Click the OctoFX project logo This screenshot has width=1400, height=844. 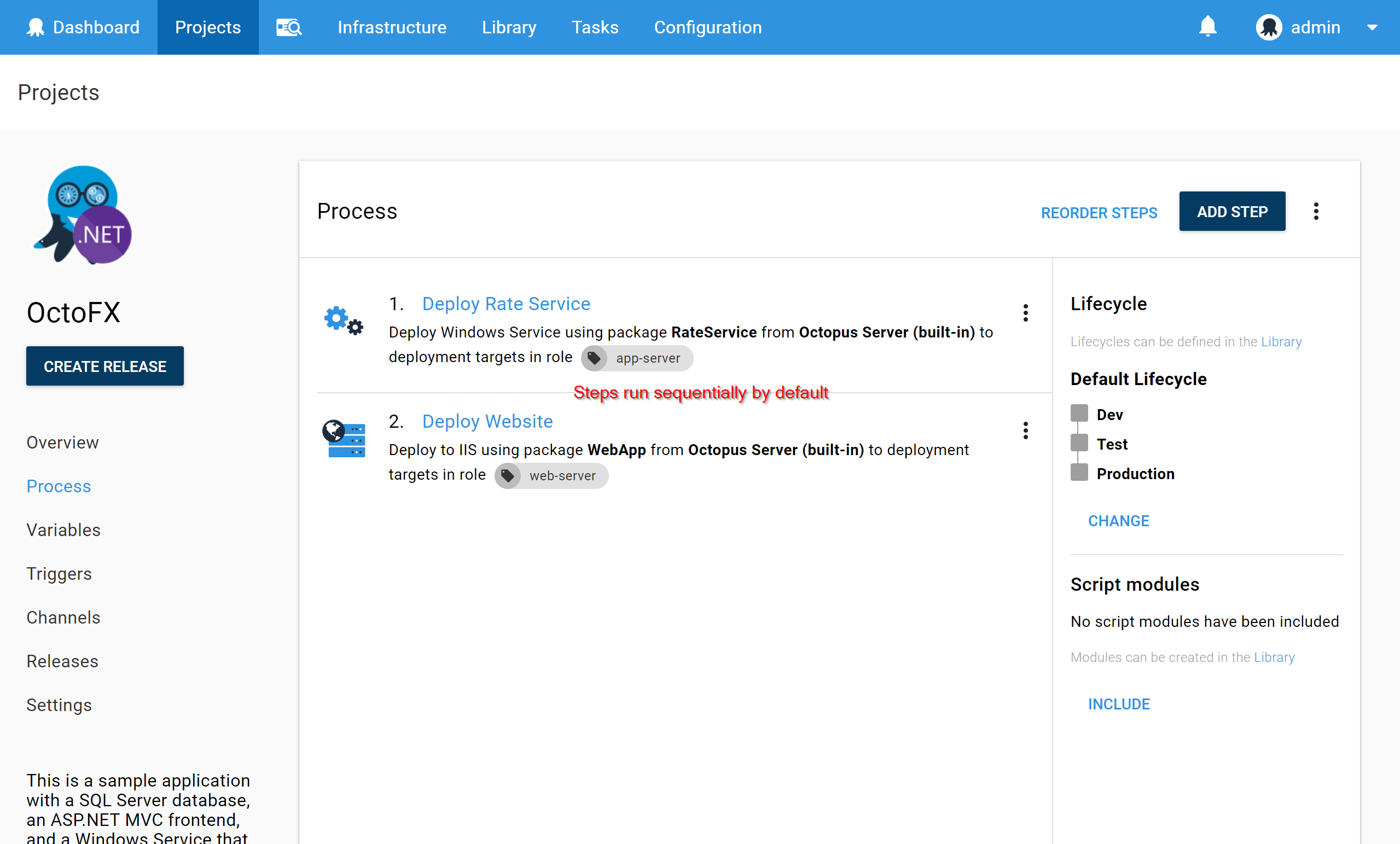pos(83,214)
